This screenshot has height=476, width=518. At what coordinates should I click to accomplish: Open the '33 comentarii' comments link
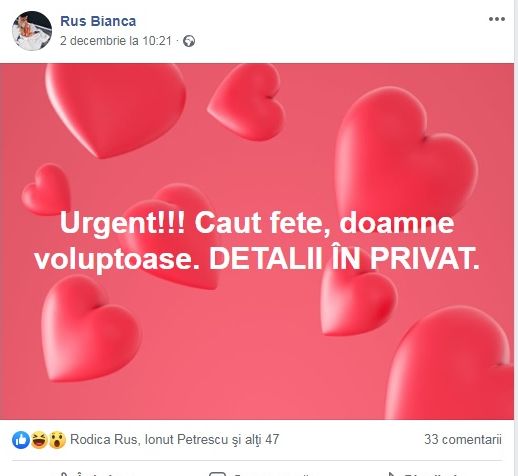click(x=463, y=439)
